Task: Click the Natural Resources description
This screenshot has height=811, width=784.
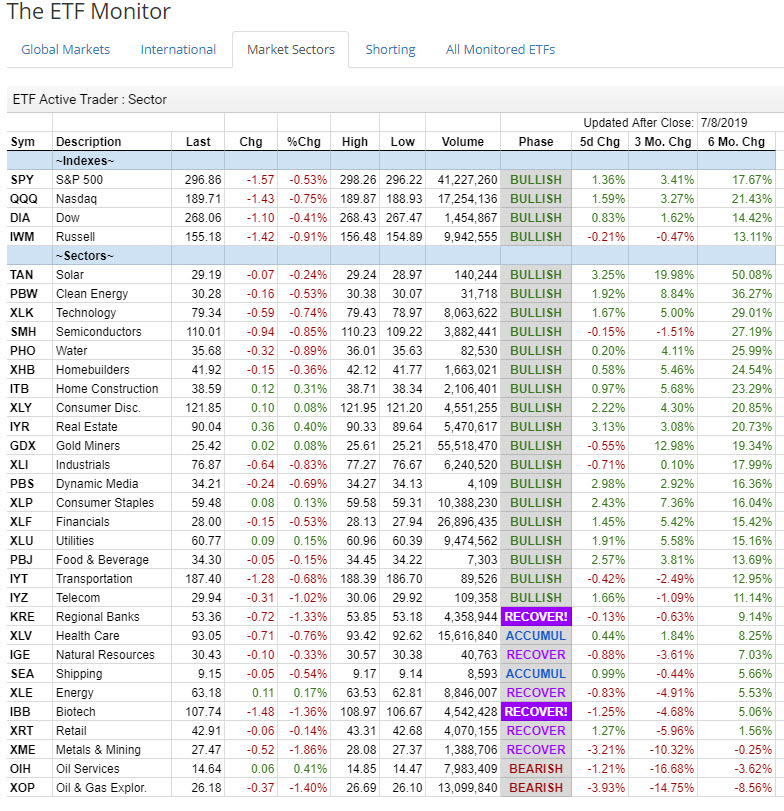Action: coord(105,655)
